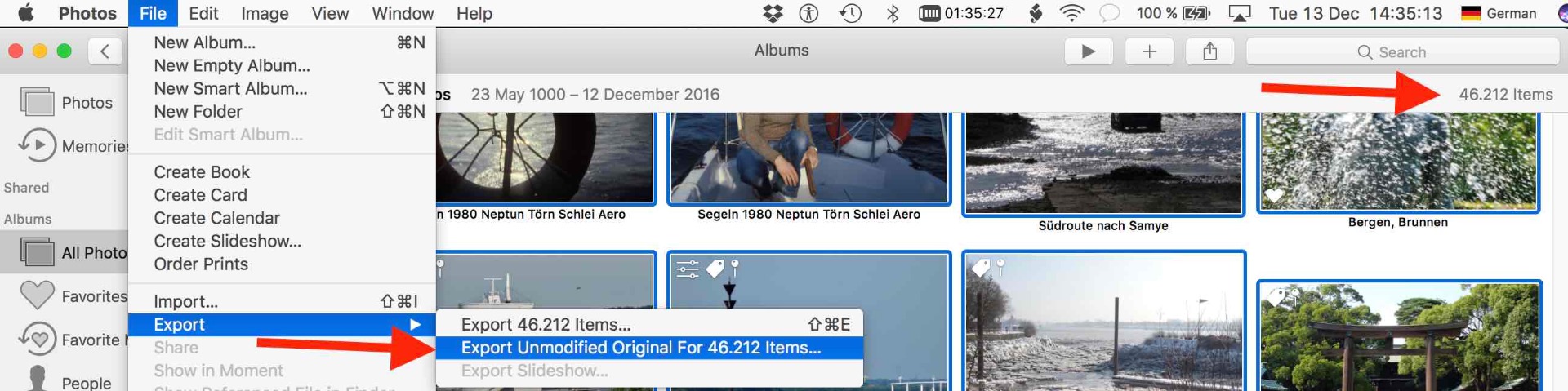
Task: Open Time Machine menu bar icon
Action: [851, 13]
